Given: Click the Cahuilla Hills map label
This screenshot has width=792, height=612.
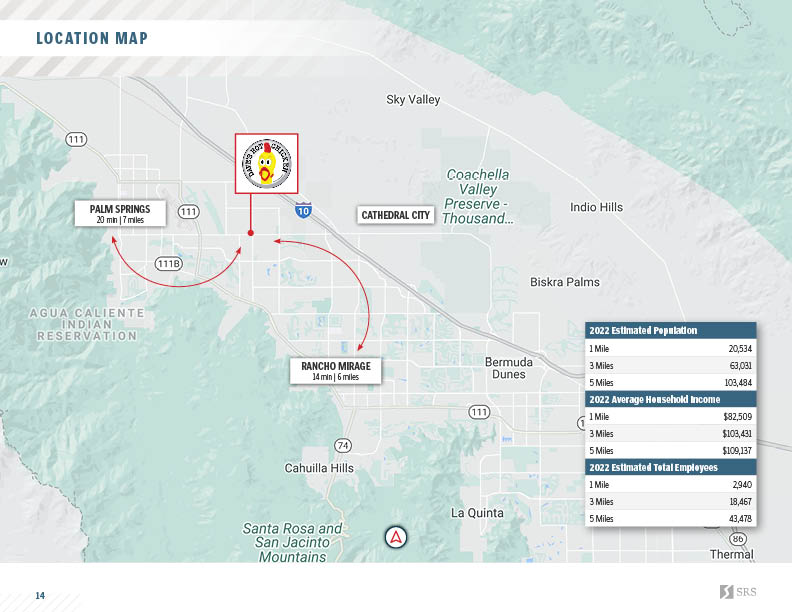Looking at the screenshot, I should (x=319, y=468).
